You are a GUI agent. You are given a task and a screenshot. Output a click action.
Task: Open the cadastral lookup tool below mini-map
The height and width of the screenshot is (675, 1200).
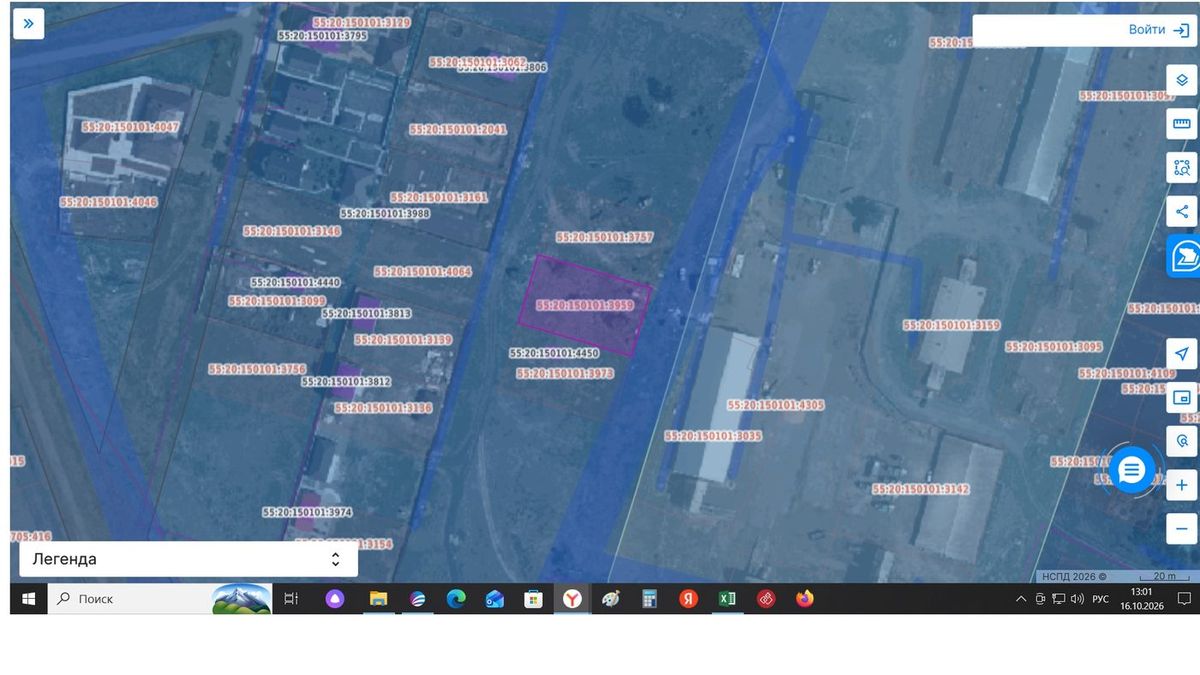click(1182, 441)
